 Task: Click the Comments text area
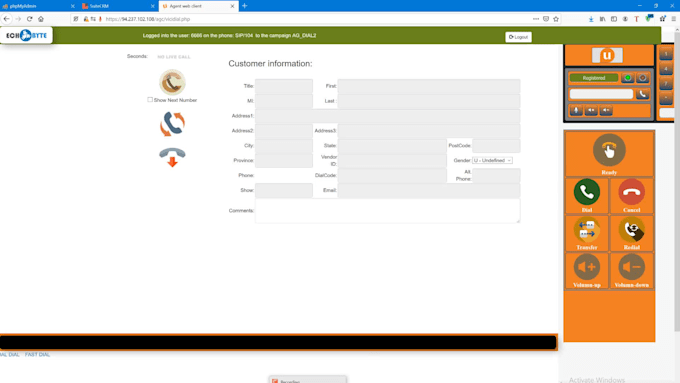[x=388, y=211]
